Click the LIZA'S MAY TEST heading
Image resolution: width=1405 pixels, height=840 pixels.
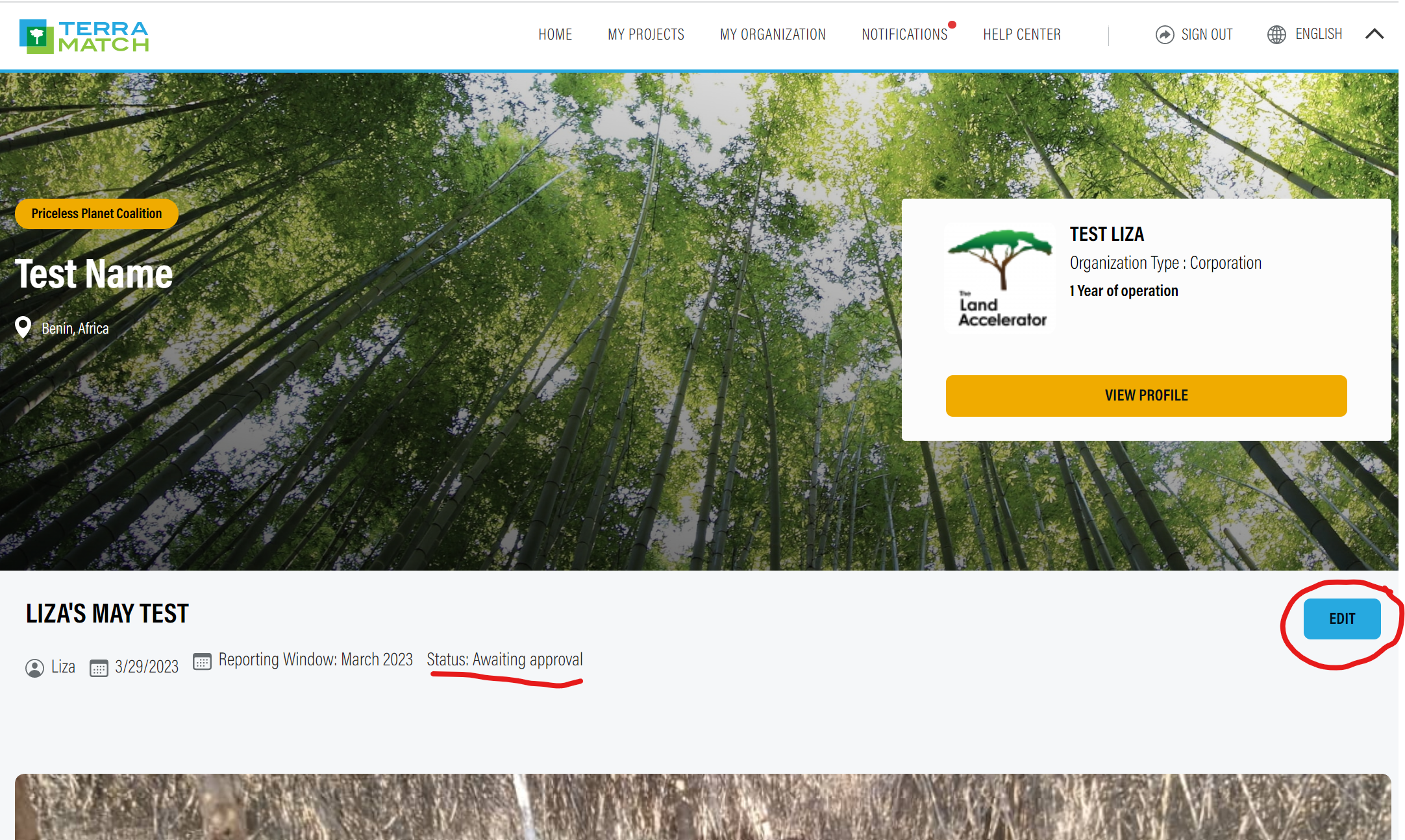pos(107,613)
